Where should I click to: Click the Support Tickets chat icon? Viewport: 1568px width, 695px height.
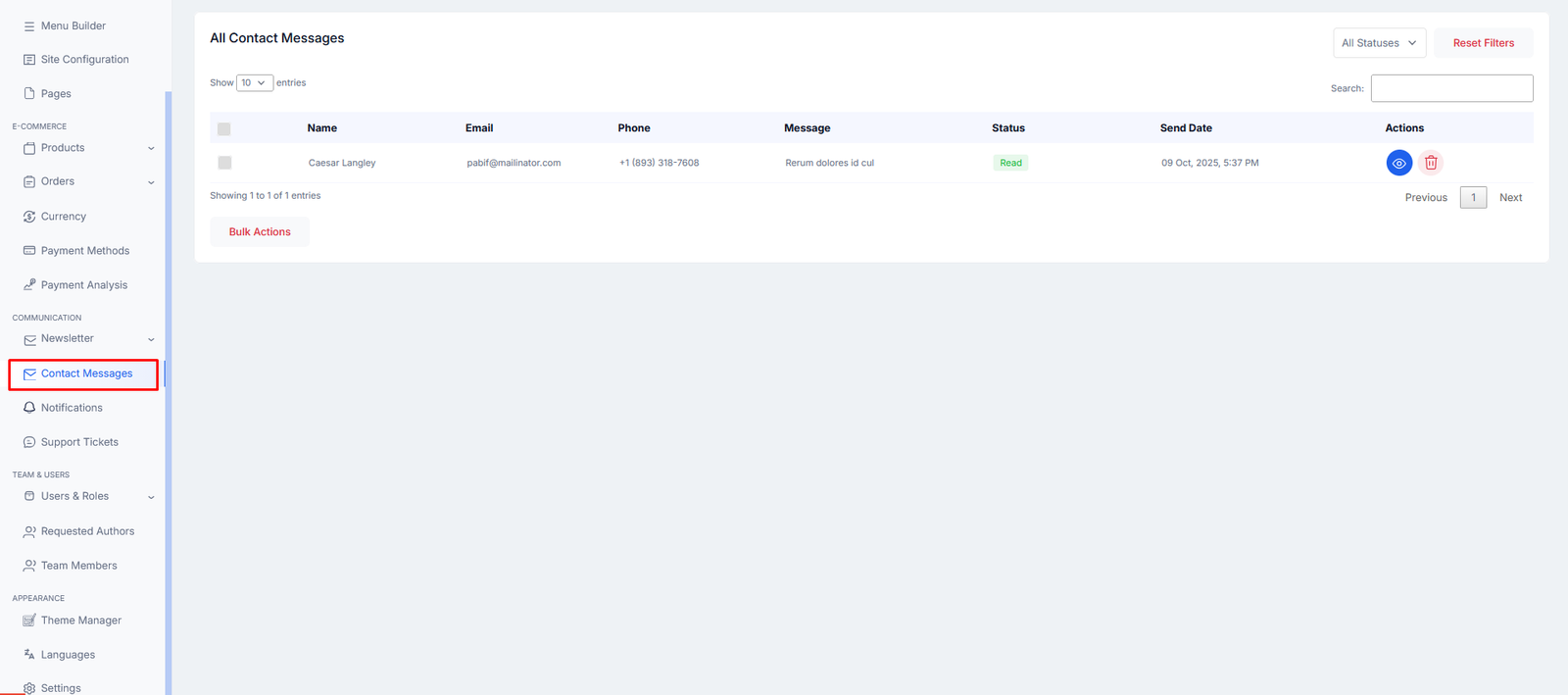(29, 442)
